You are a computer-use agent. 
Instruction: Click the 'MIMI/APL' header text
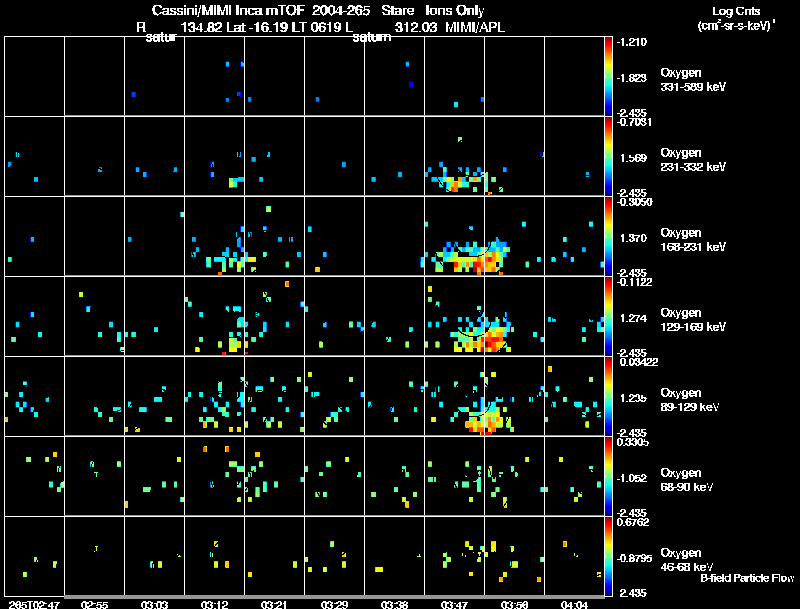[x=475, y=27]
